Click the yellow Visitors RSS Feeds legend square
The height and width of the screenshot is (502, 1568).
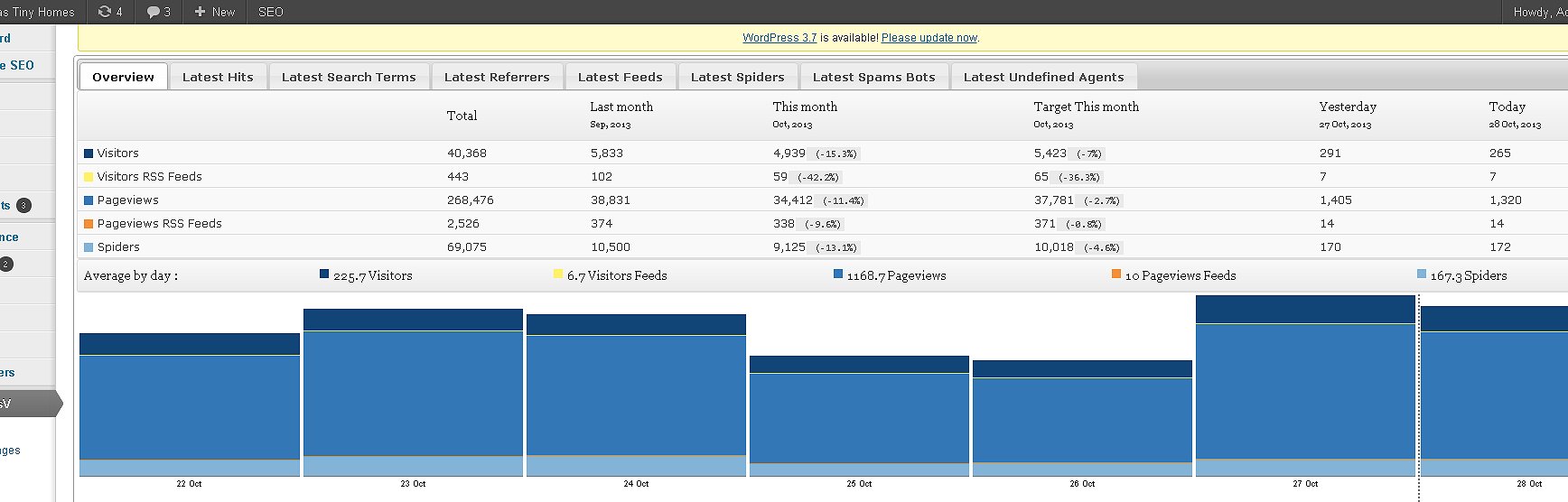(x=89, y=177)
